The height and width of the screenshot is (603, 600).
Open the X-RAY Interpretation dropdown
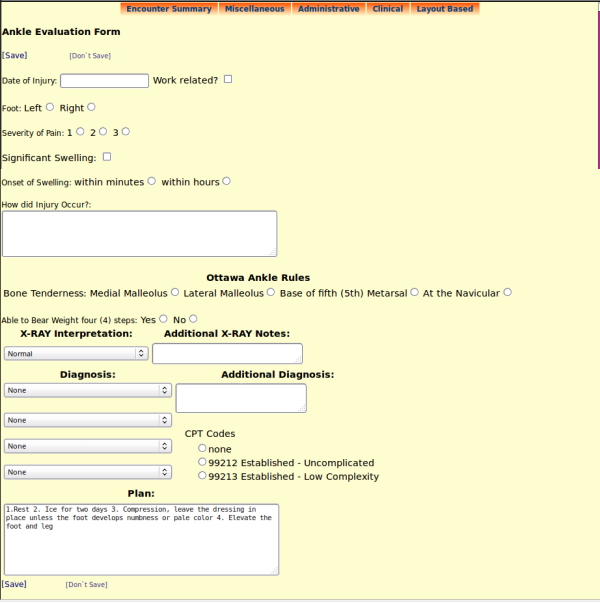click(x=76, y=353)
